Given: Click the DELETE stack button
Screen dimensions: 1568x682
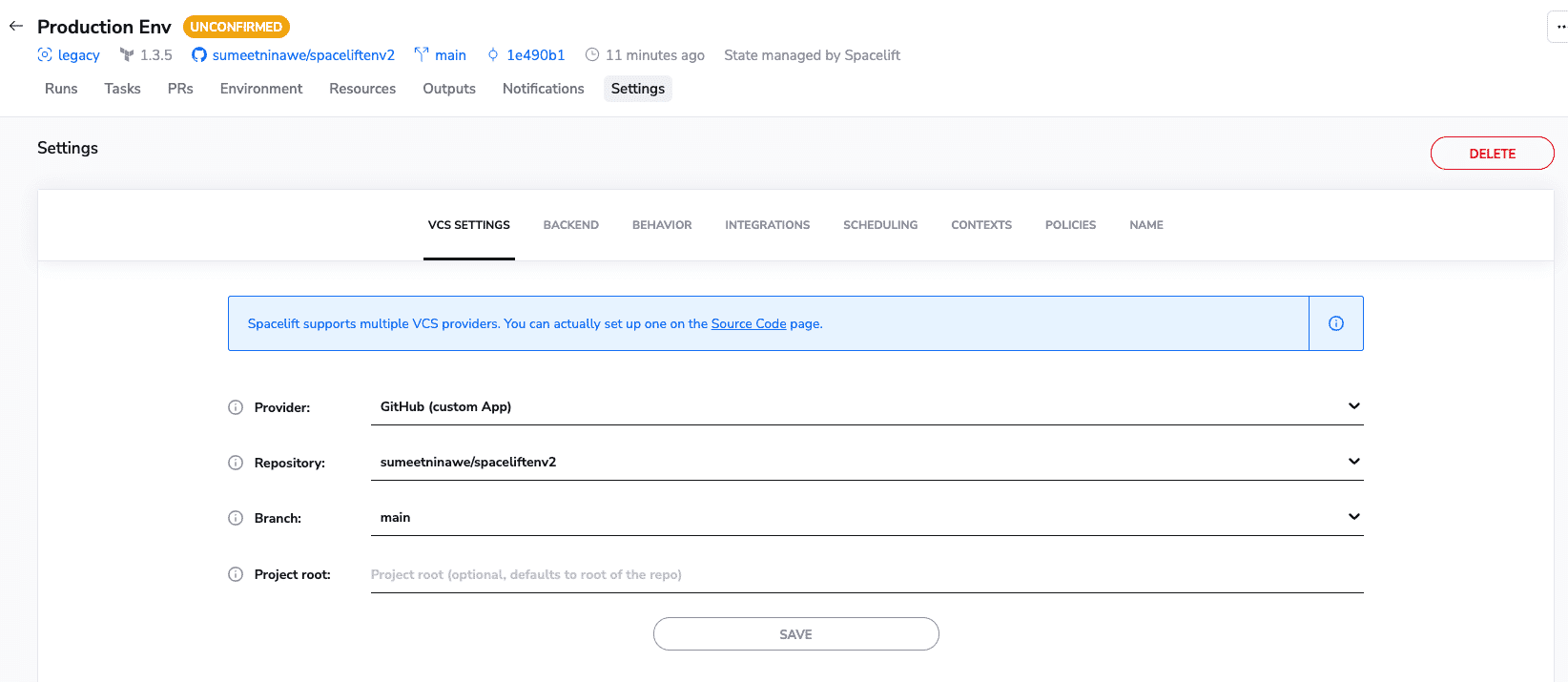Looking at the screenshot, I should coord(1493,154).
